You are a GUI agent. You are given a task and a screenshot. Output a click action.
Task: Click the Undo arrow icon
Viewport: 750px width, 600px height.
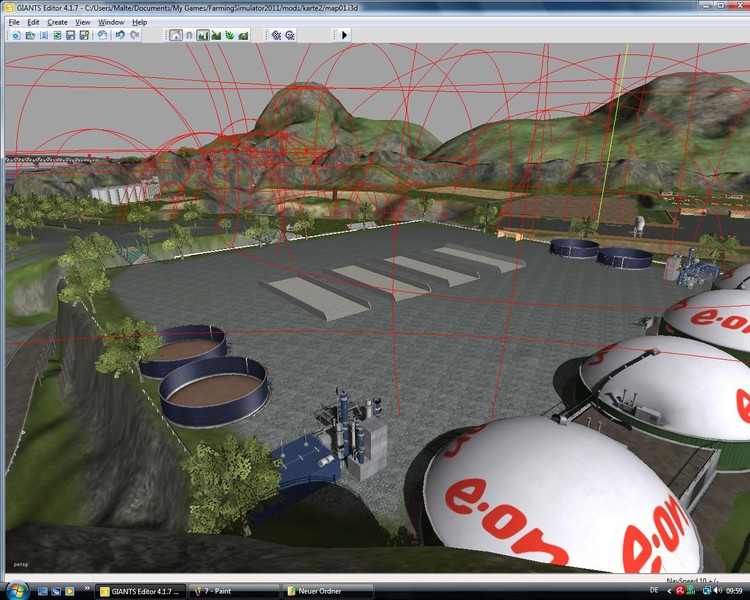point(120,35)
